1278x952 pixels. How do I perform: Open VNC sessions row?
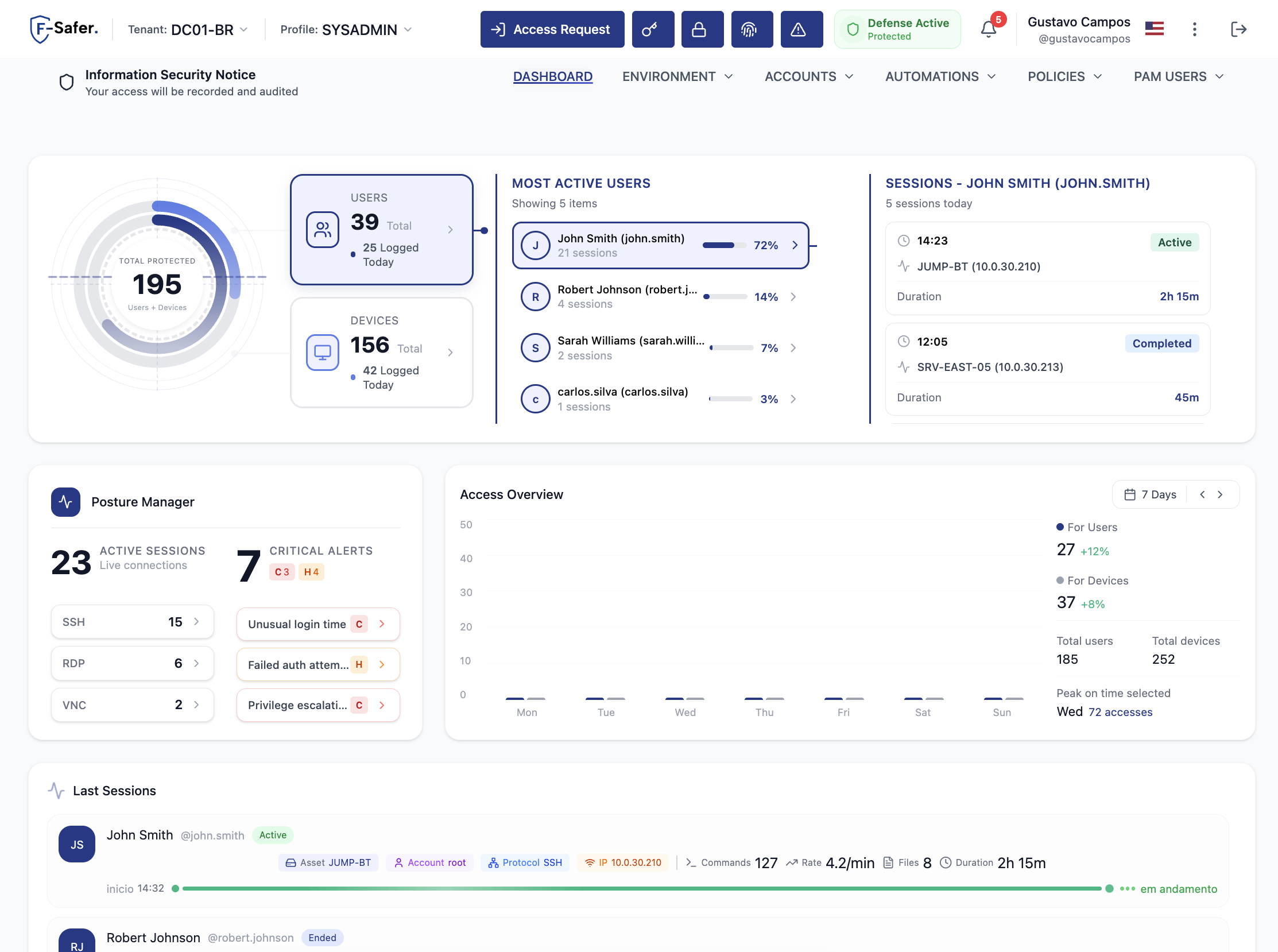coord(133,705)
